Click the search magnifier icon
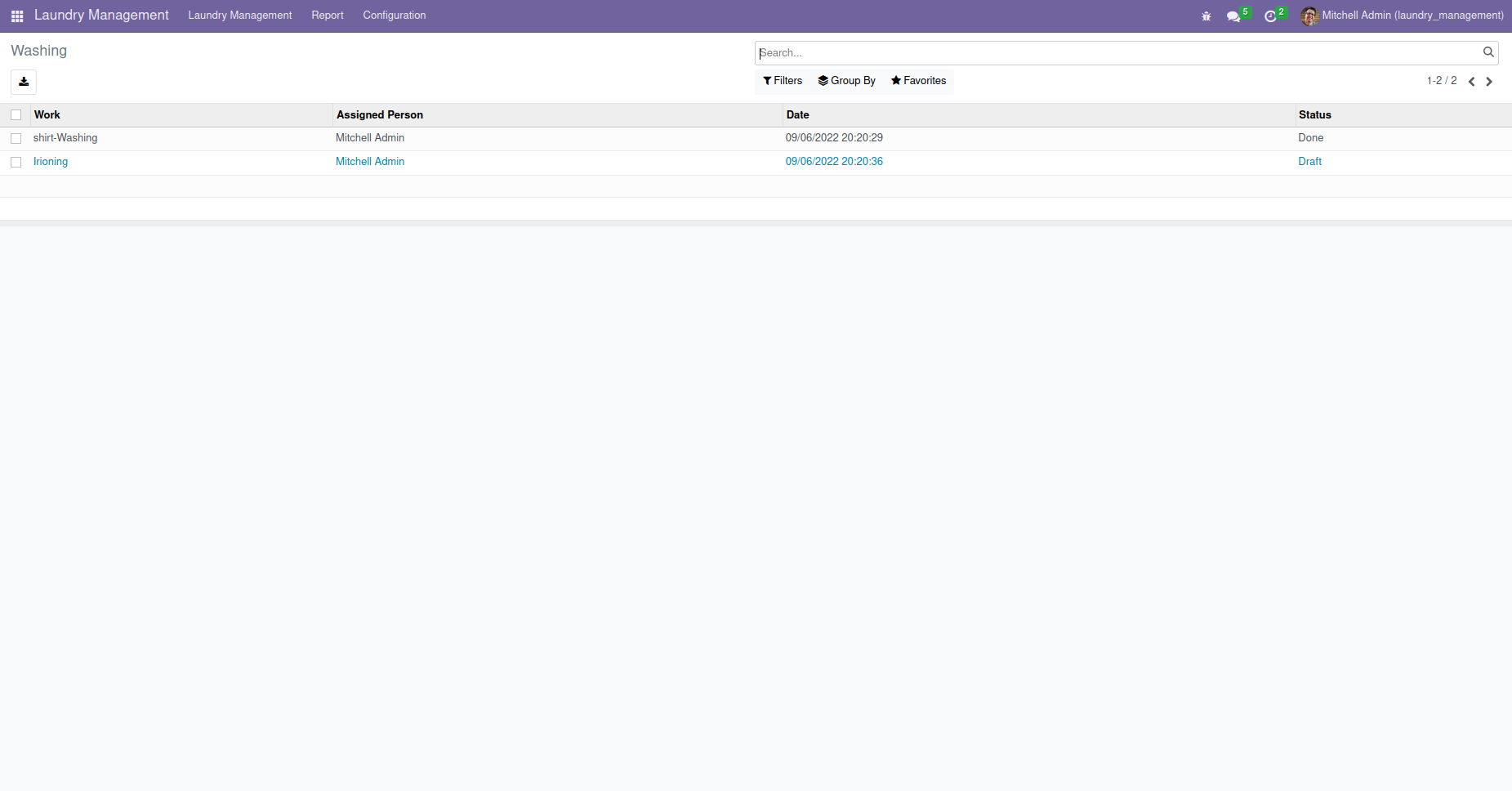Image resolution: width=1512 pixels, height=791 pixels. coord(1488,52)
